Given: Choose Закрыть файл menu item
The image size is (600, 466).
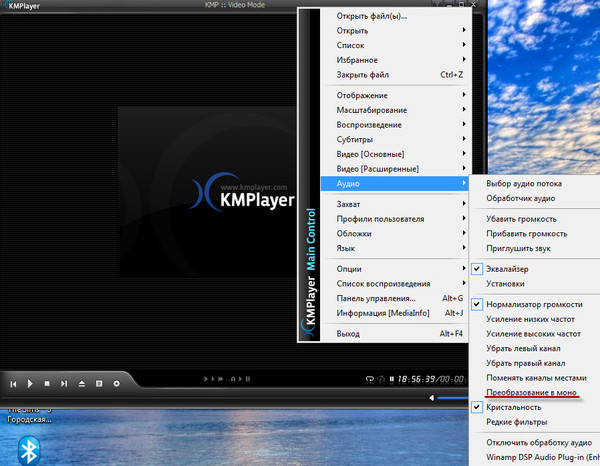Looking at the screenshot, I should click(395, 75).
